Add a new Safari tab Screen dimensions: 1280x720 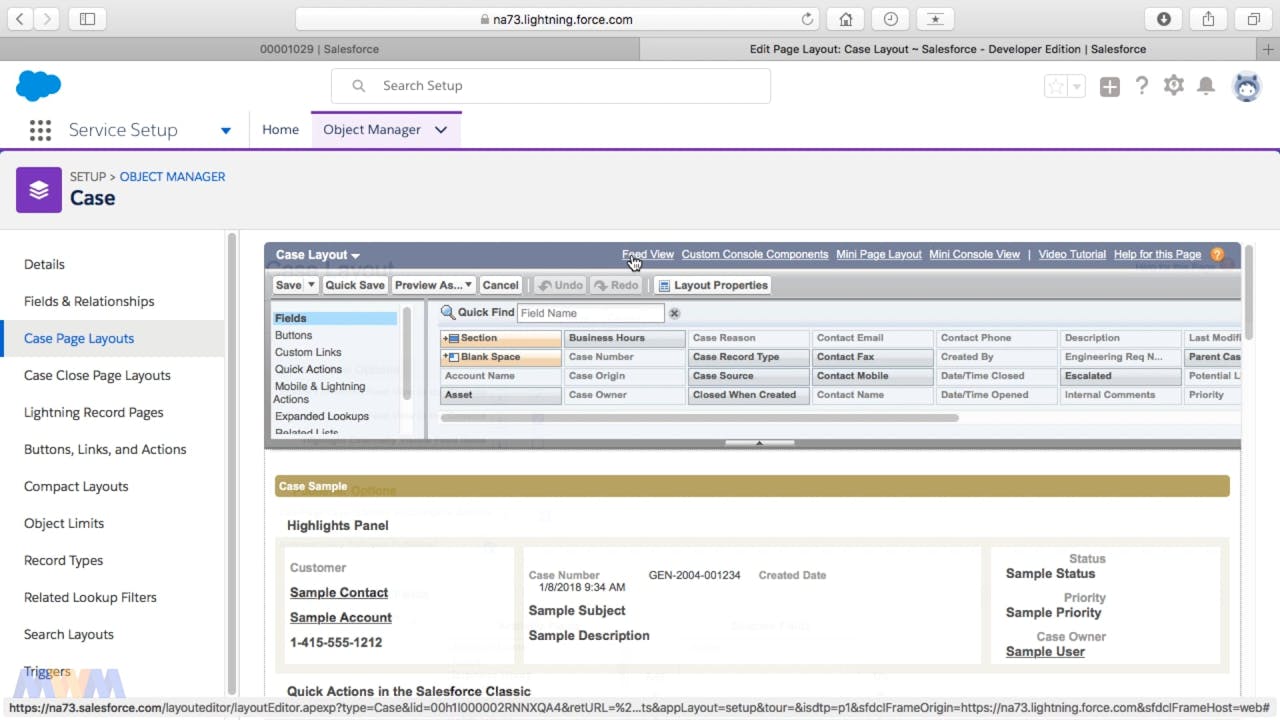[1270, 49]
